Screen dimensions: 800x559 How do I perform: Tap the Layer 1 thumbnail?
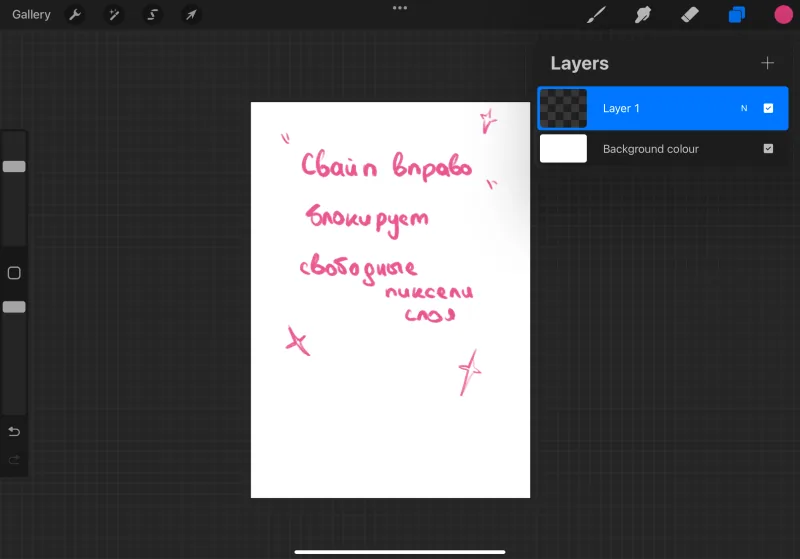563,108
